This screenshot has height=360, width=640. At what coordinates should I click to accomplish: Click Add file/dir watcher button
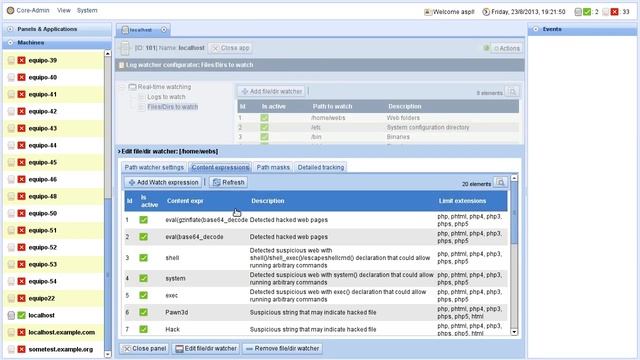(x=271, y=91)
